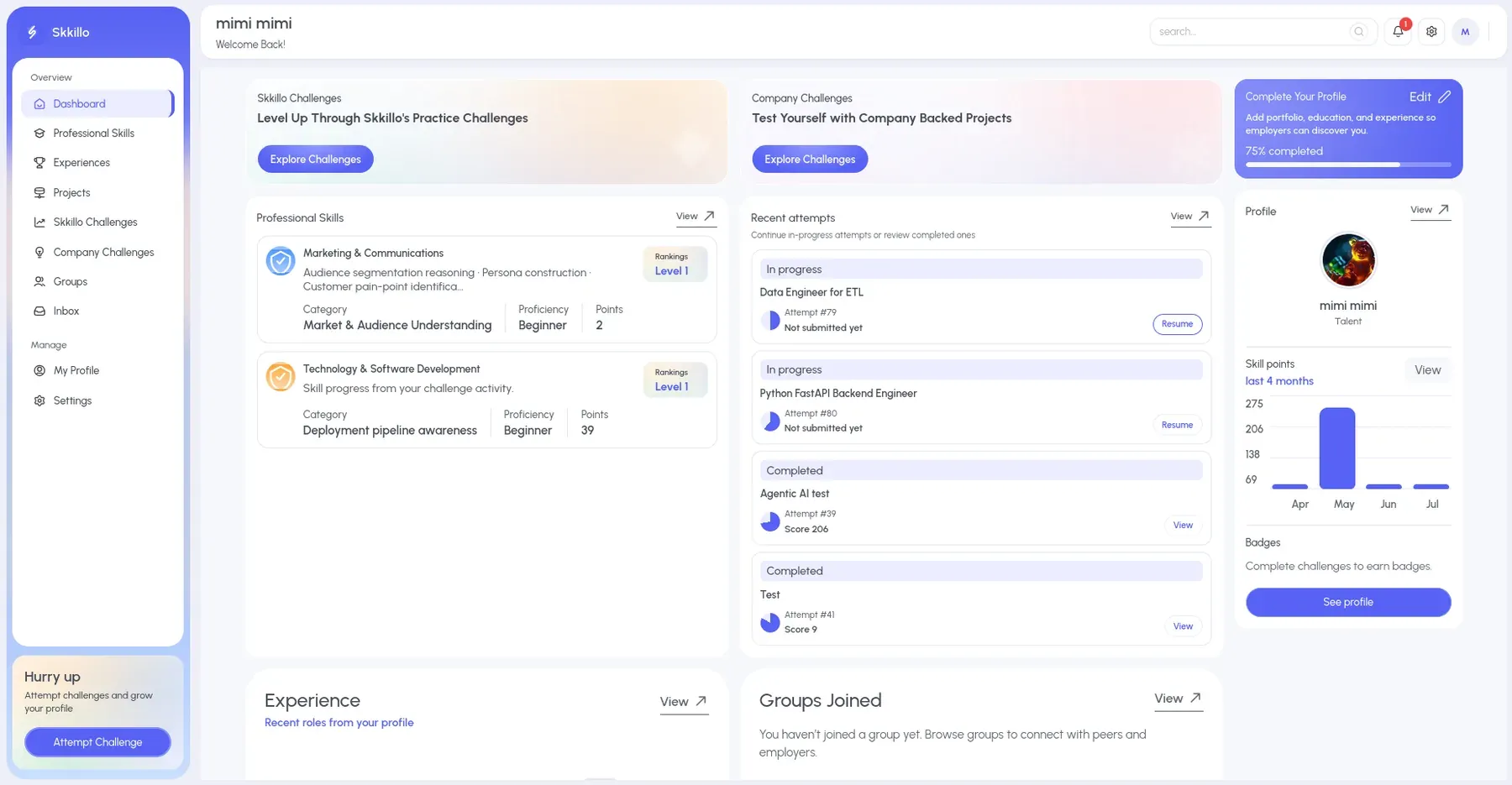Click the progress pie icon for Attempt #41
1512x785 pixels.
[770, 622]
